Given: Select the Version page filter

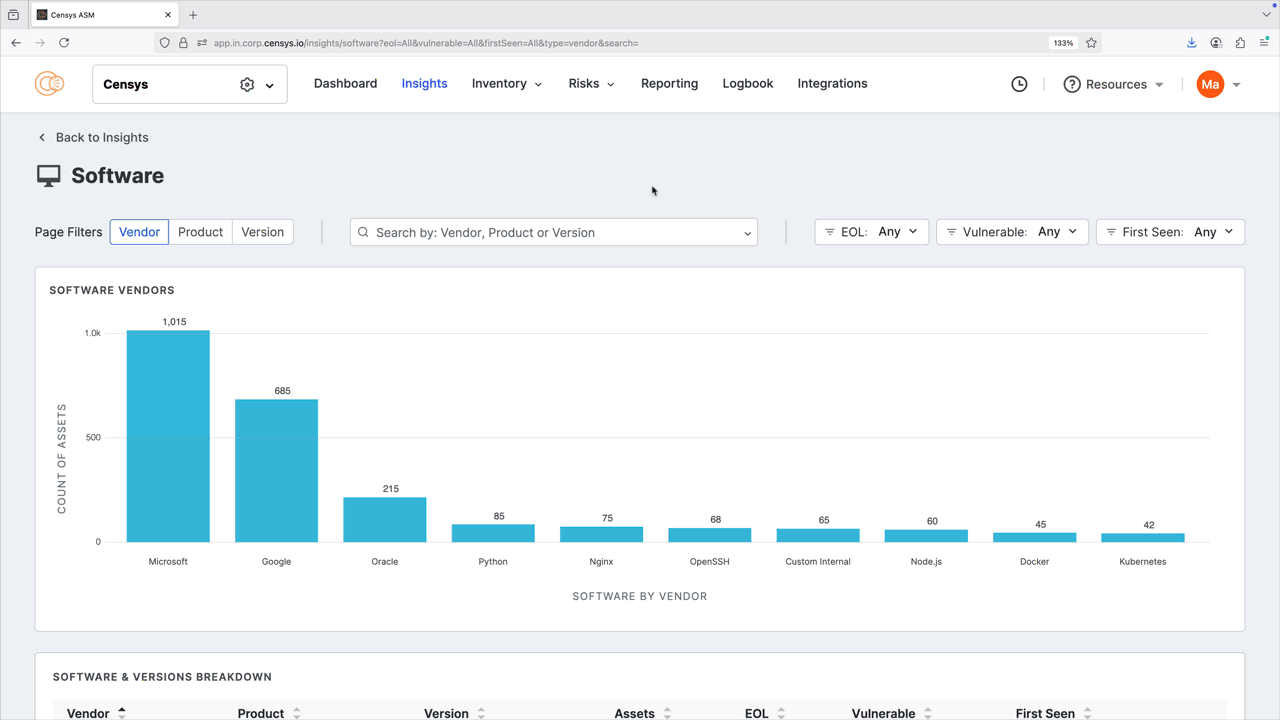Looking at the screenshot, I should click(263, 232).
